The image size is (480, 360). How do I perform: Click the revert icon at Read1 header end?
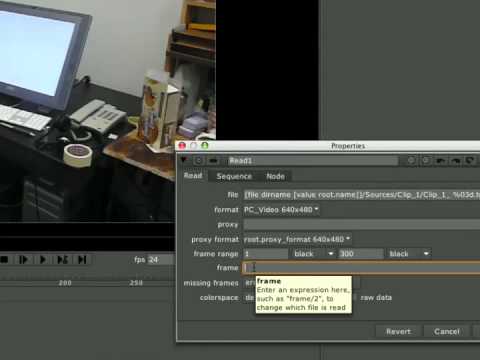coord(470,161)
